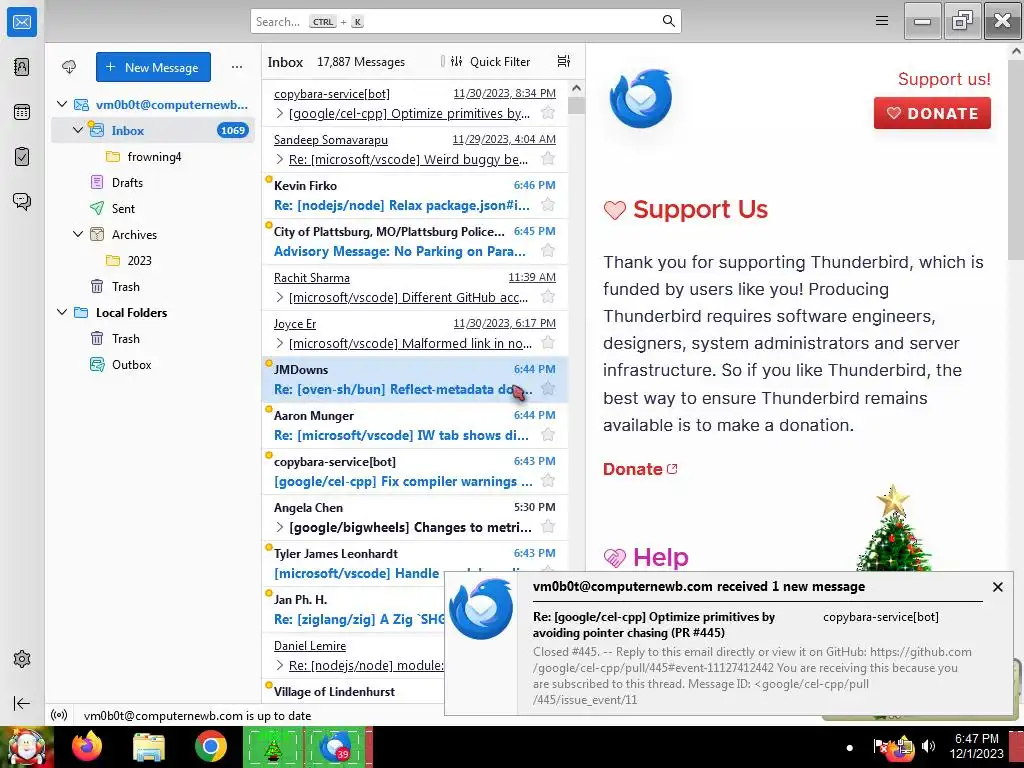
Task: Star the Angela Chen message
Action: pyautogui.click(x=548, y=527)
